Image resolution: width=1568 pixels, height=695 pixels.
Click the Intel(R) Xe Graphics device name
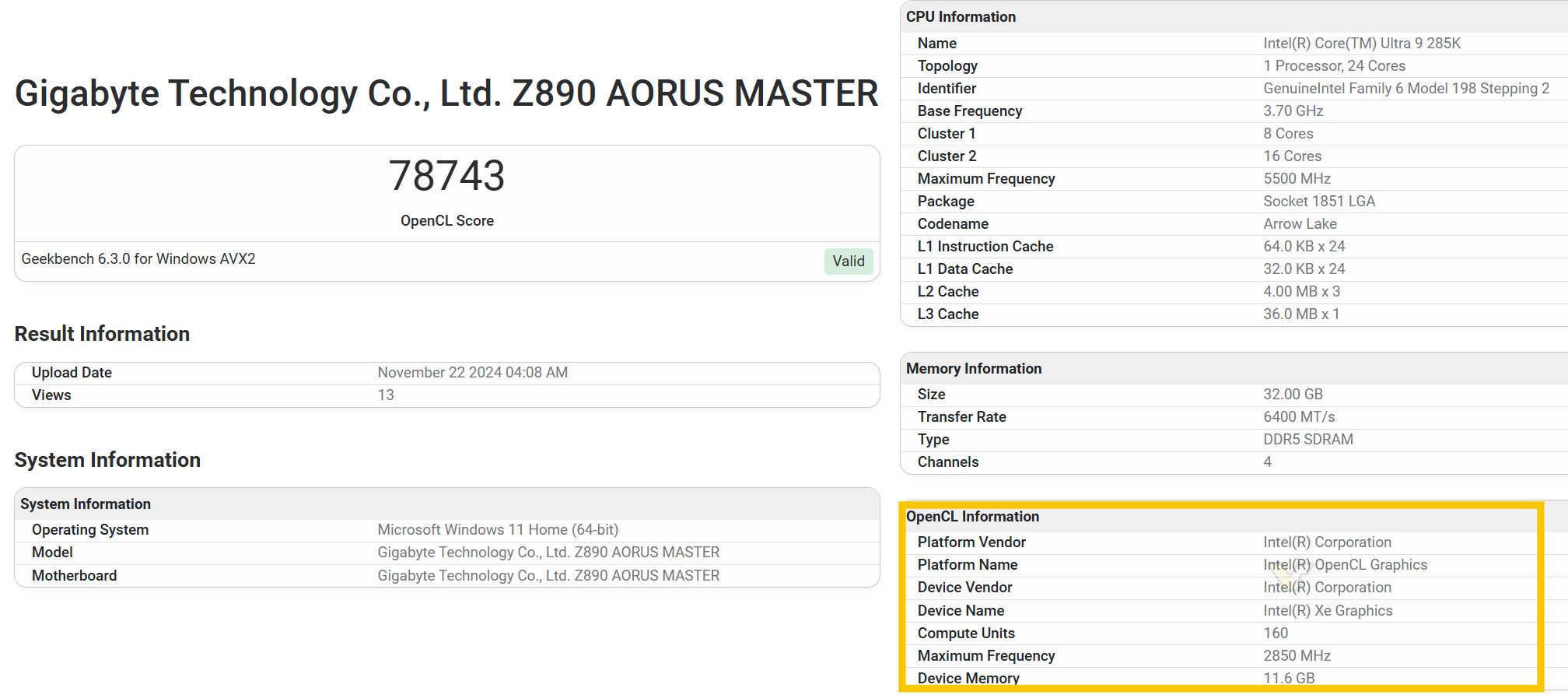coord(1328,611)
